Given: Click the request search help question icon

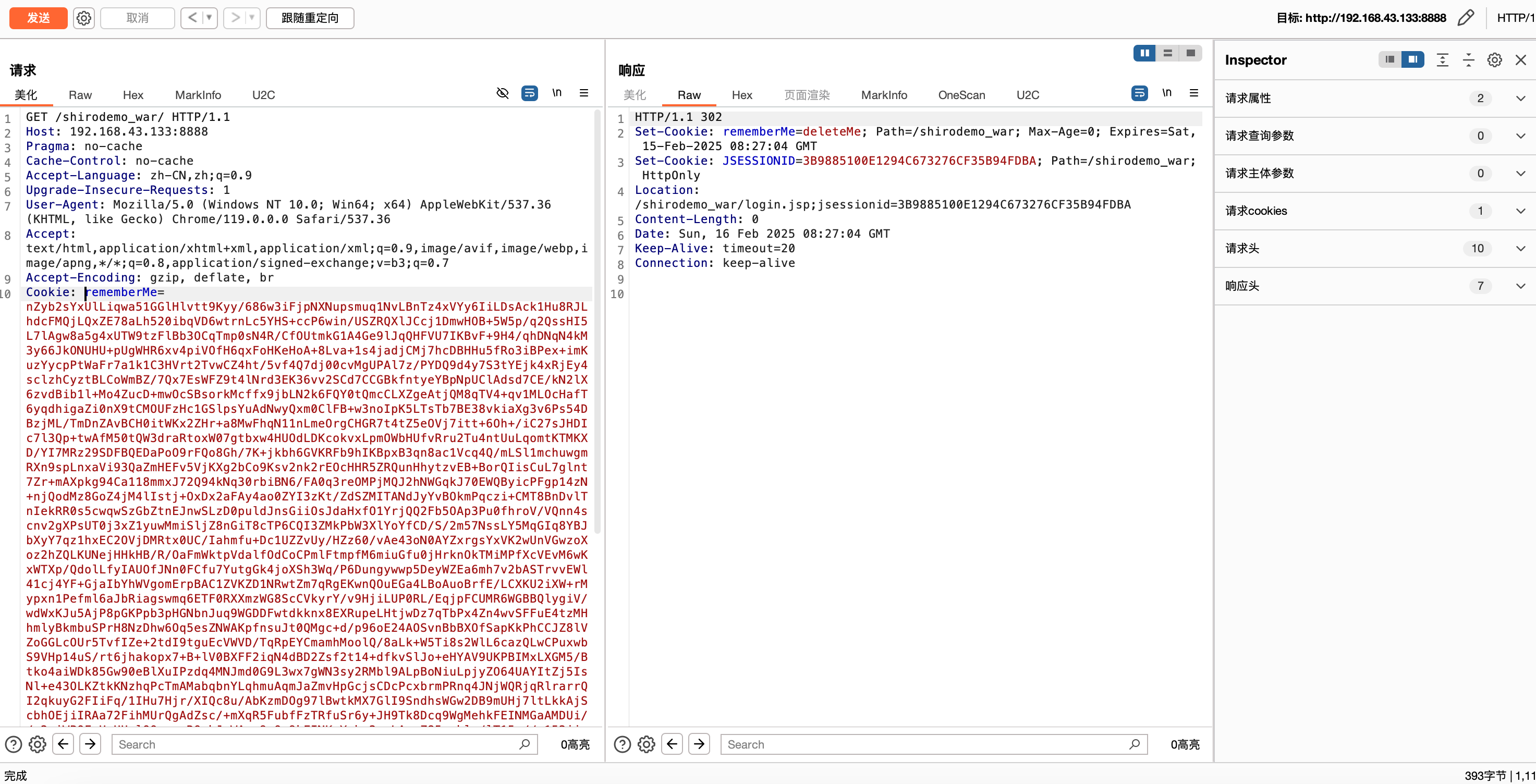Looking at the screenshot, I should [13, 744].
